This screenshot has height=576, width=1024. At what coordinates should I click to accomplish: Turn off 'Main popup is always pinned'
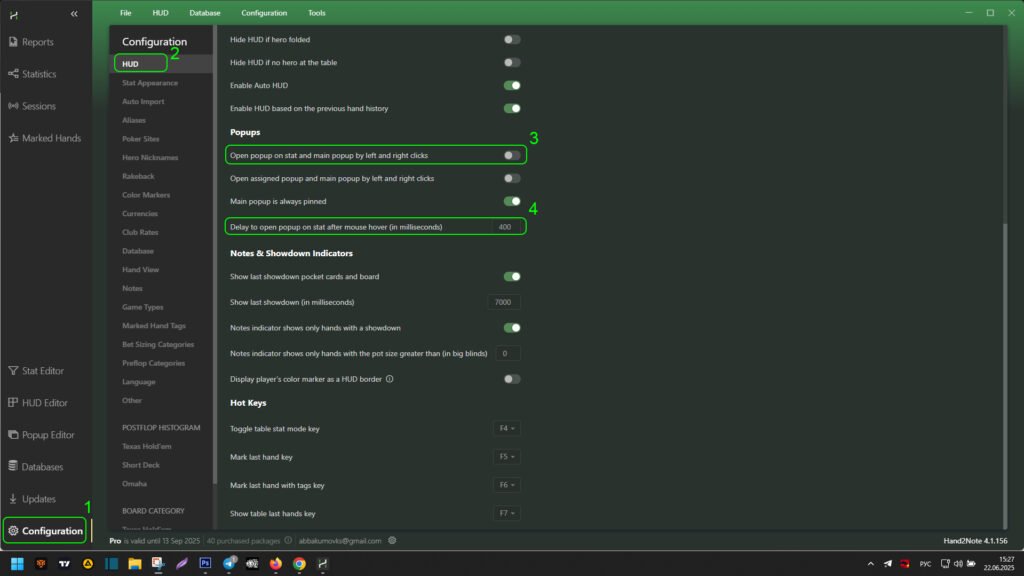[511, 201]
